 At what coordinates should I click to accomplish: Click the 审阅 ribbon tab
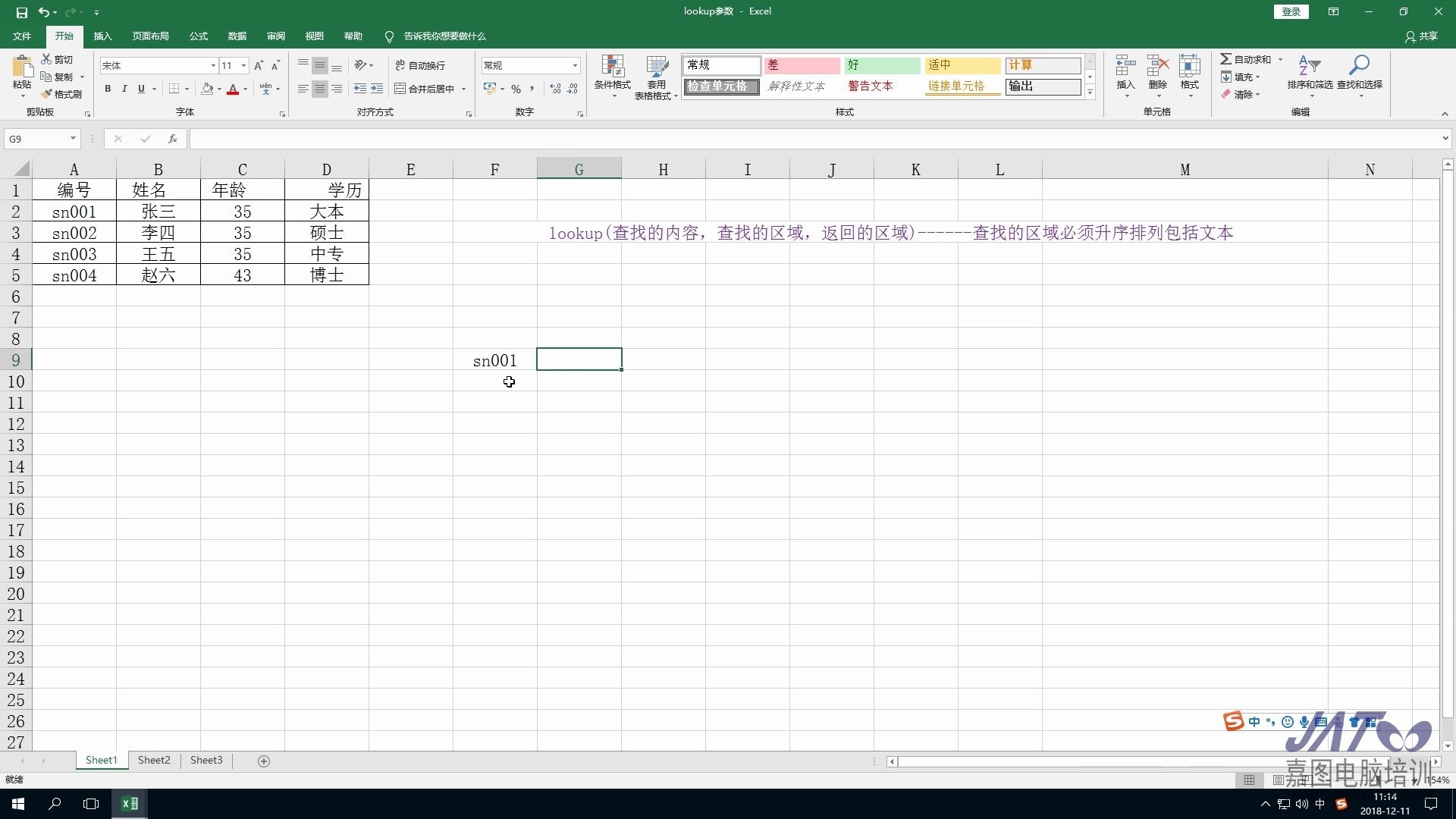coord(276,36)
